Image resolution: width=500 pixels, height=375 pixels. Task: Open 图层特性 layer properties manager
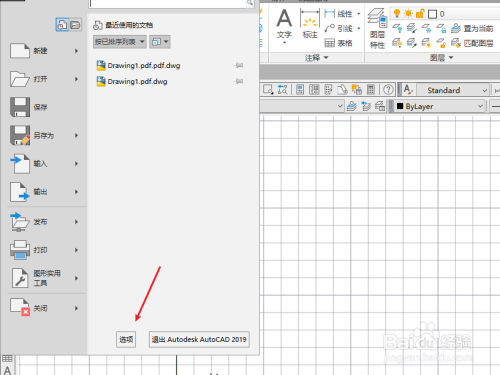[377, 29]
